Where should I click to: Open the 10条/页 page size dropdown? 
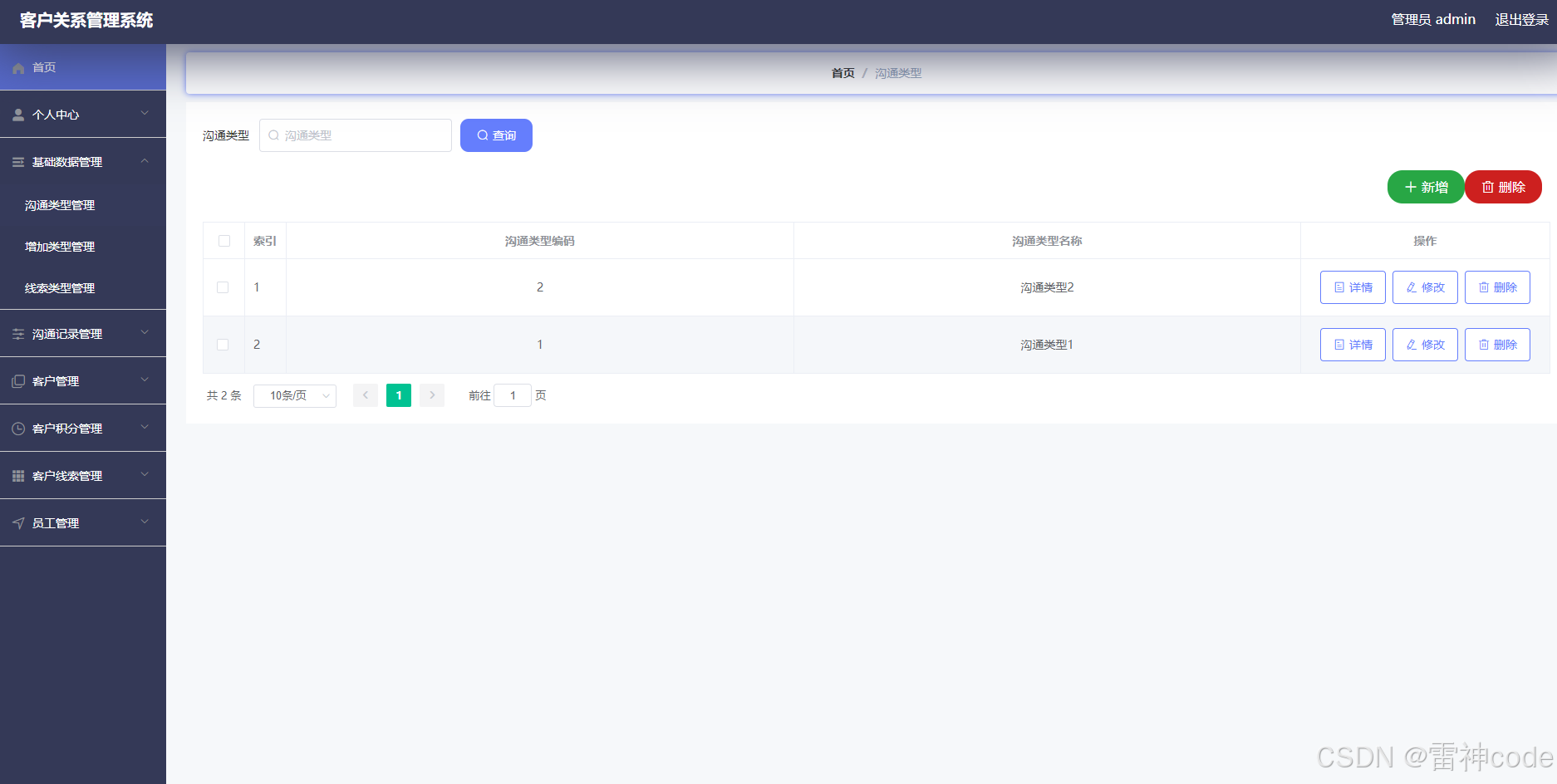[x=294, y=395]
